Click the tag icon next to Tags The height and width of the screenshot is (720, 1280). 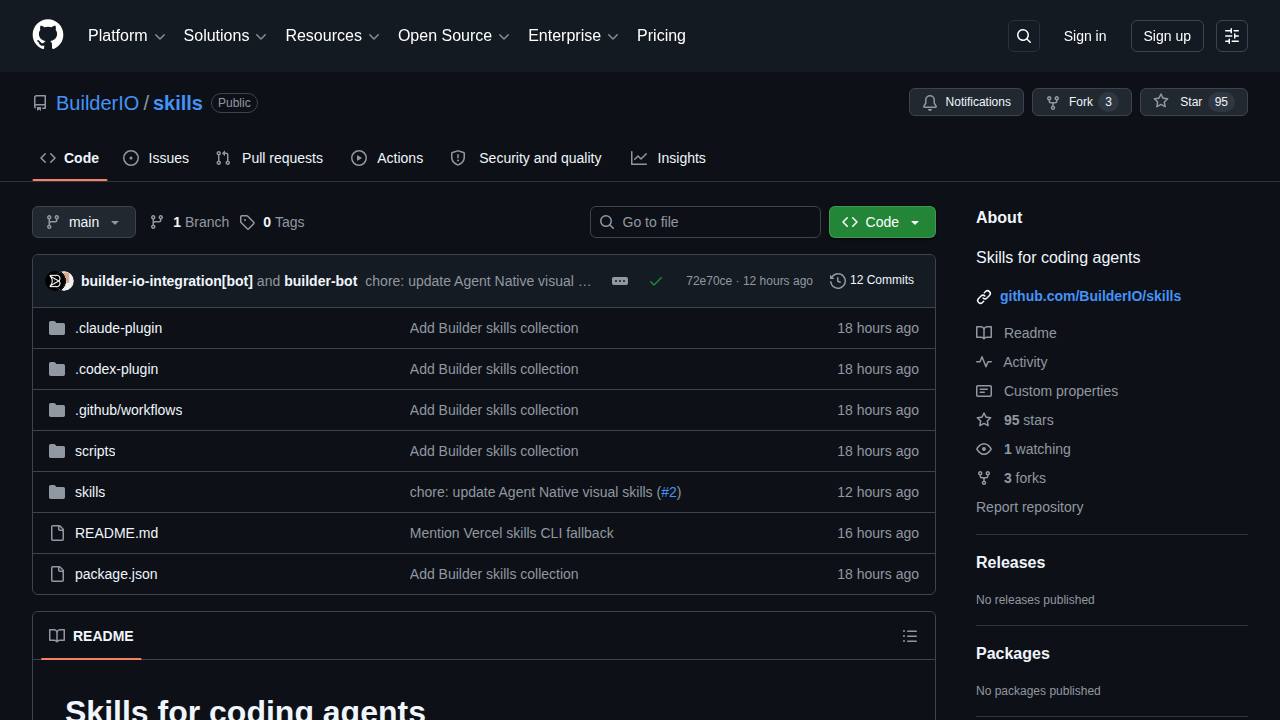[x=247, y=222]
